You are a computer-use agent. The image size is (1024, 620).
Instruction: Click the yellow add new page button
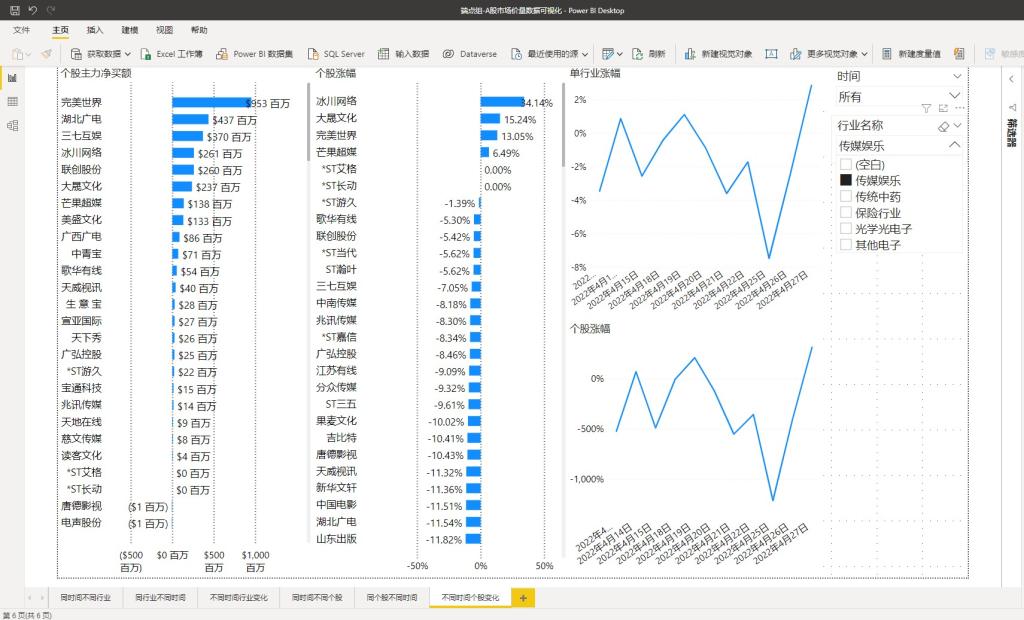[523, 597]
